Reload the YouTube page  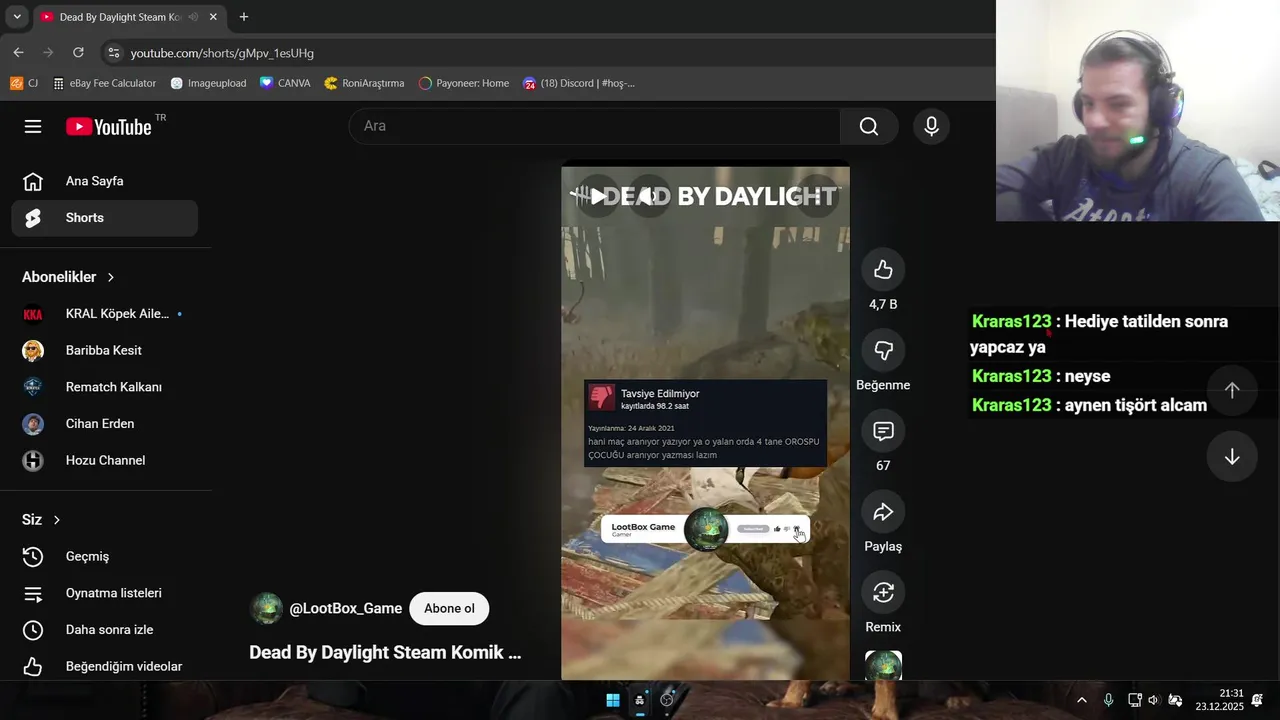coord(78,52)
